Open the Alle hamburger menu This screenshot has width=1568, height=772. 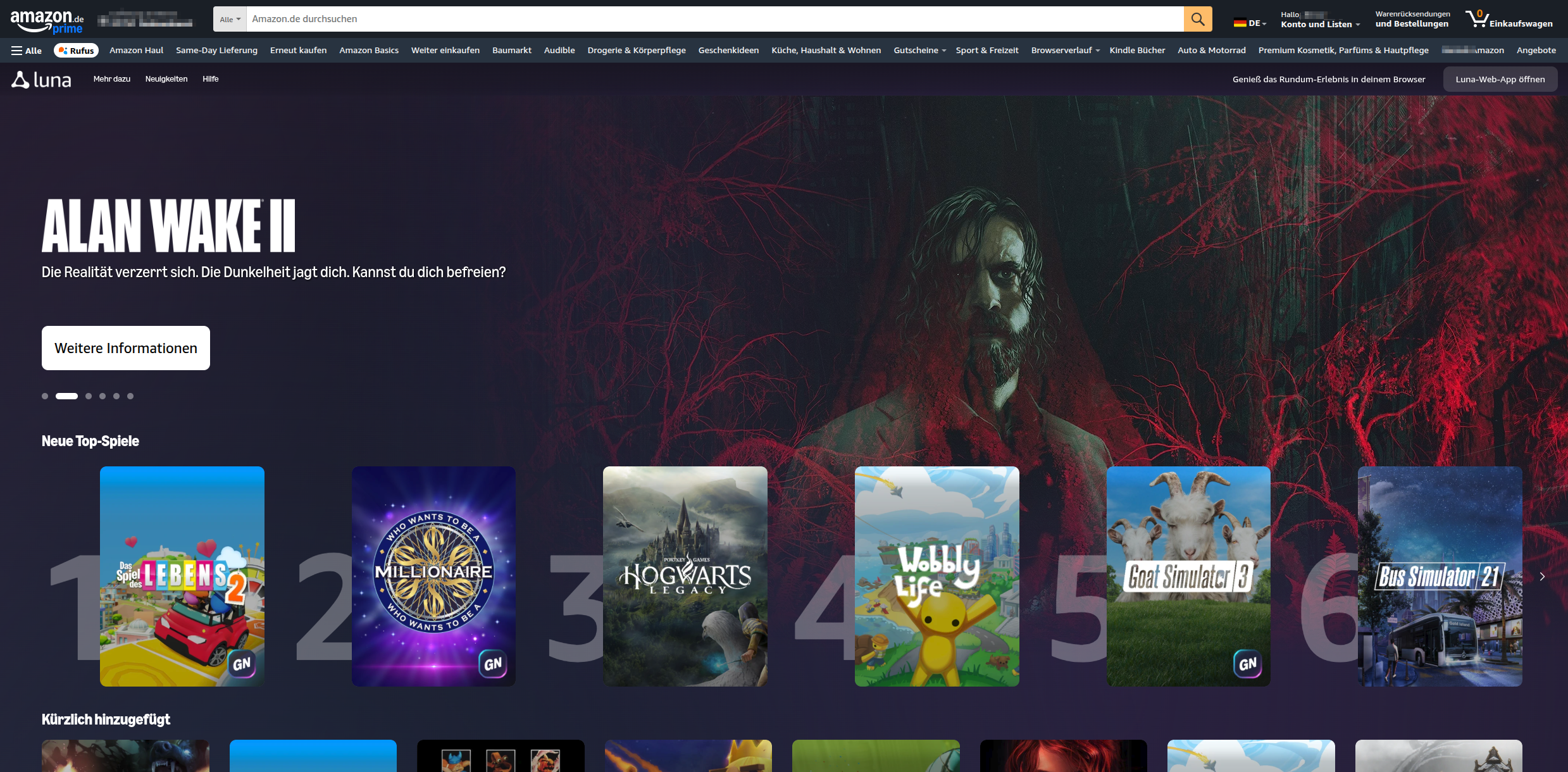click(x=27, y=51)
